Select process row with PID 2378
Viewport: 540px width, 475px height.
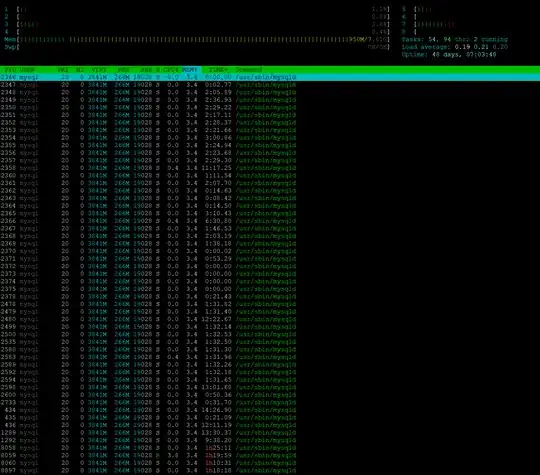pyautogui.click(x=148, y=297)
